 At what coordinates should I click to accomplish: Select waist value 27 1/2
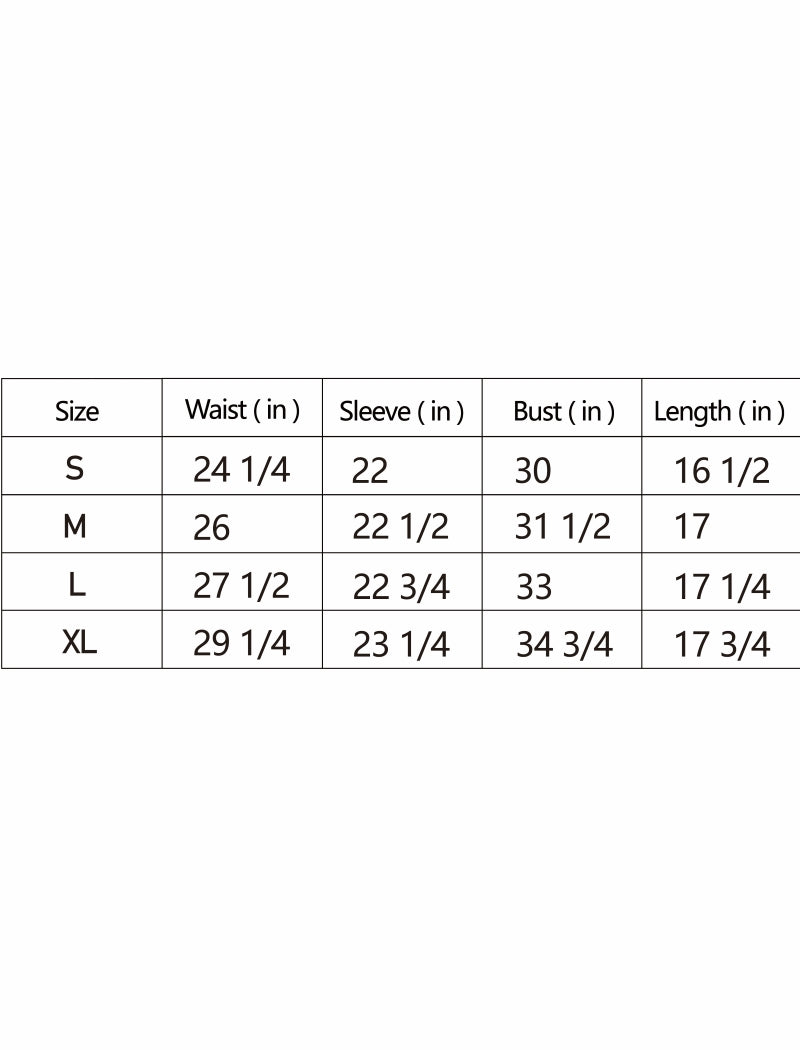tap(241, 585)
